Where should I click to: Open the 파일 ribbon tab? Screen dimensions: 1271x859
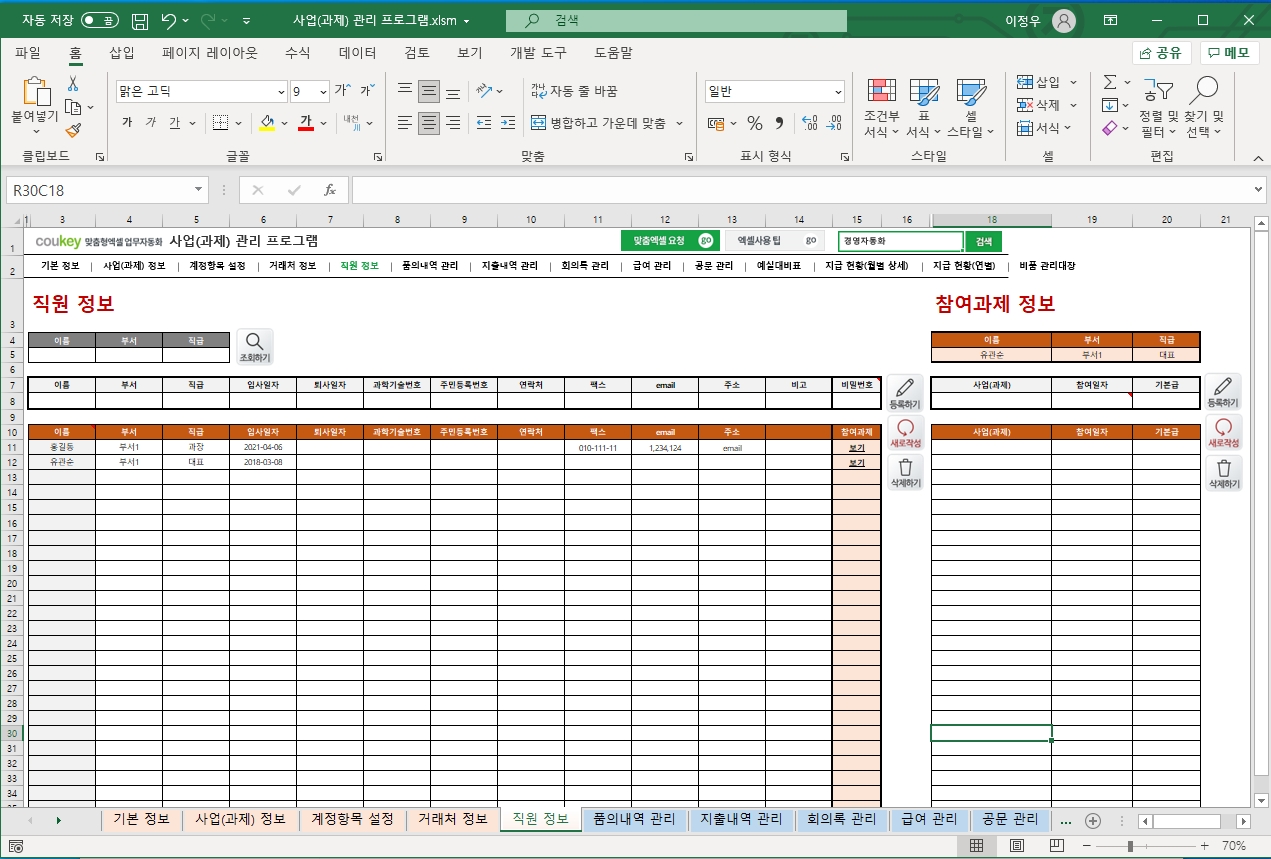tap(28, 53)
